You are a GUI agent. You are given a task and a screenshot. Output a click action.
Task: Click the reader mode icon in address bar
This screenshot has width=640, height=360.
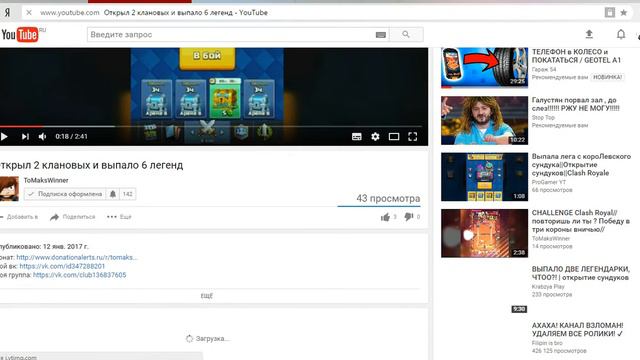(x=609, y=13)
